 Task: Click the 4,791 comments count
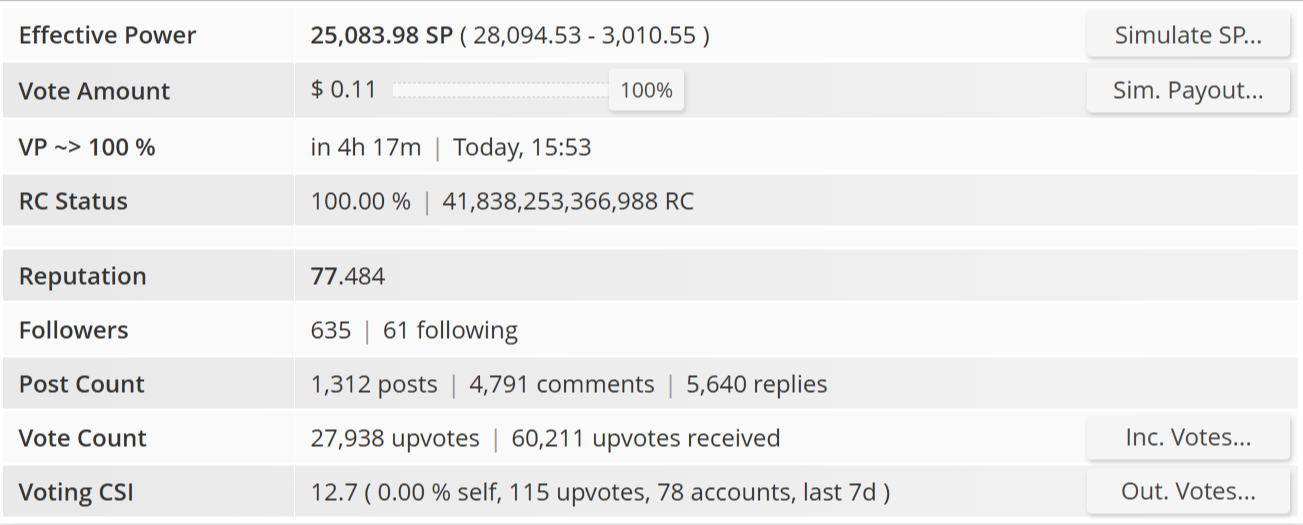561,385
